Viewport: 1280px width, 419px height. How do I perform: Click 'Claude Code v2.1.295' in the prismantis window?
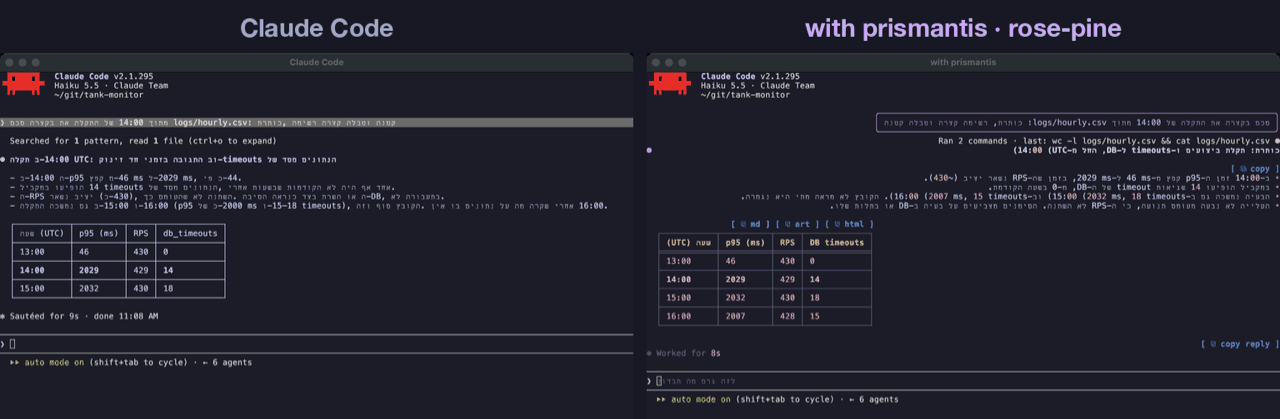tap(750, 76)
